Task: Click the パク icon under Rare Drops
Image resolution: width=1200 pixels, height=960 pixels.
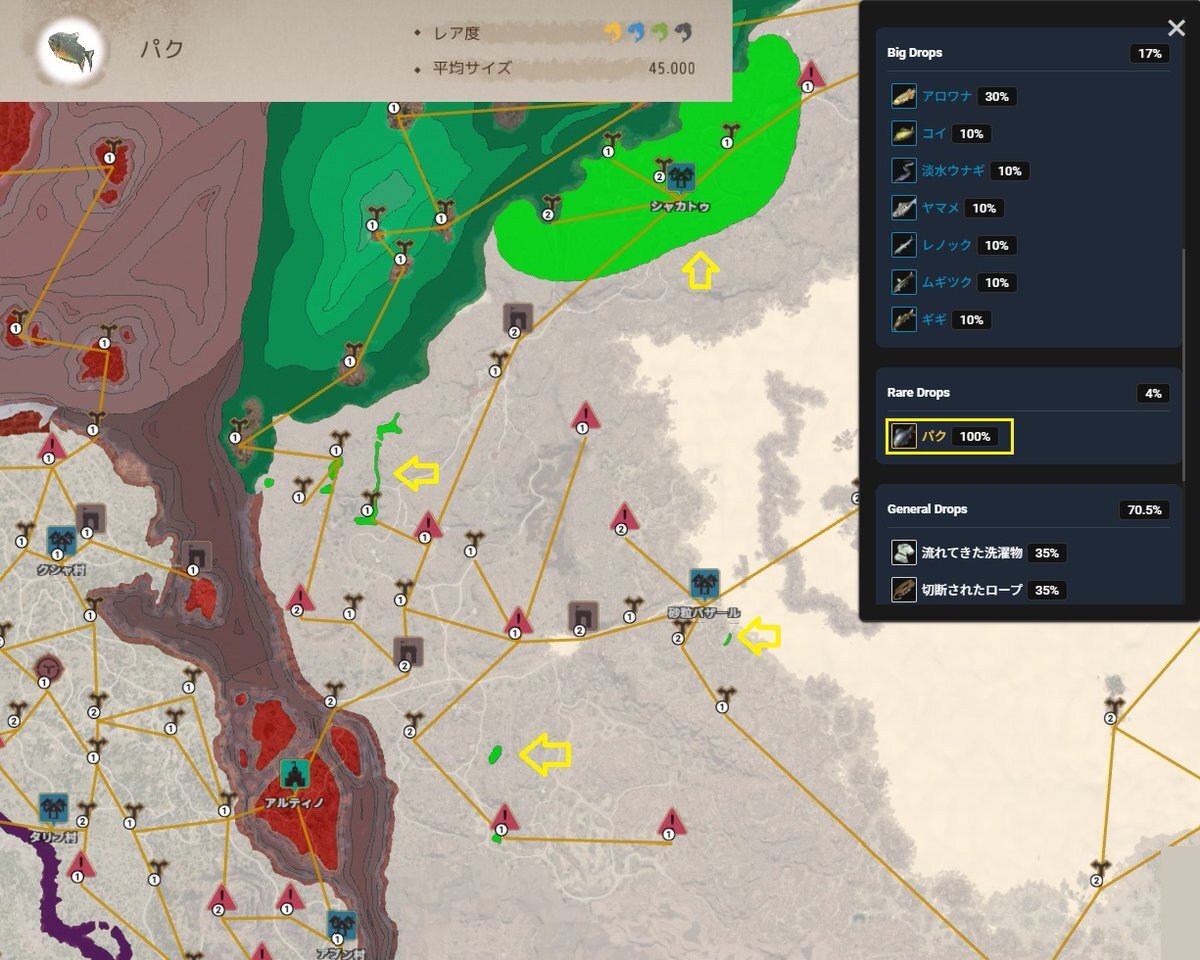Action: click(904, 437)
